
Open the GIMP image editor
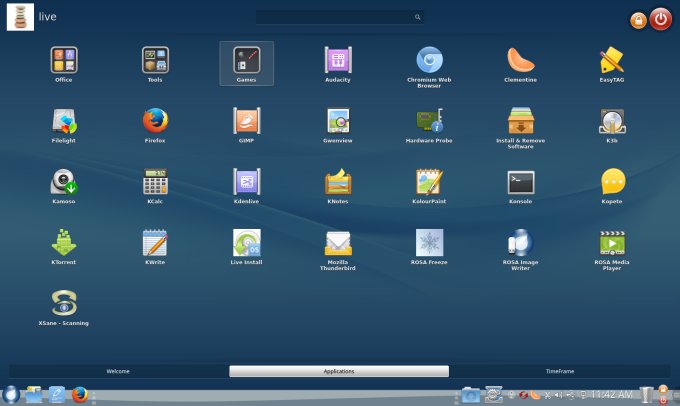coord(246,125)
